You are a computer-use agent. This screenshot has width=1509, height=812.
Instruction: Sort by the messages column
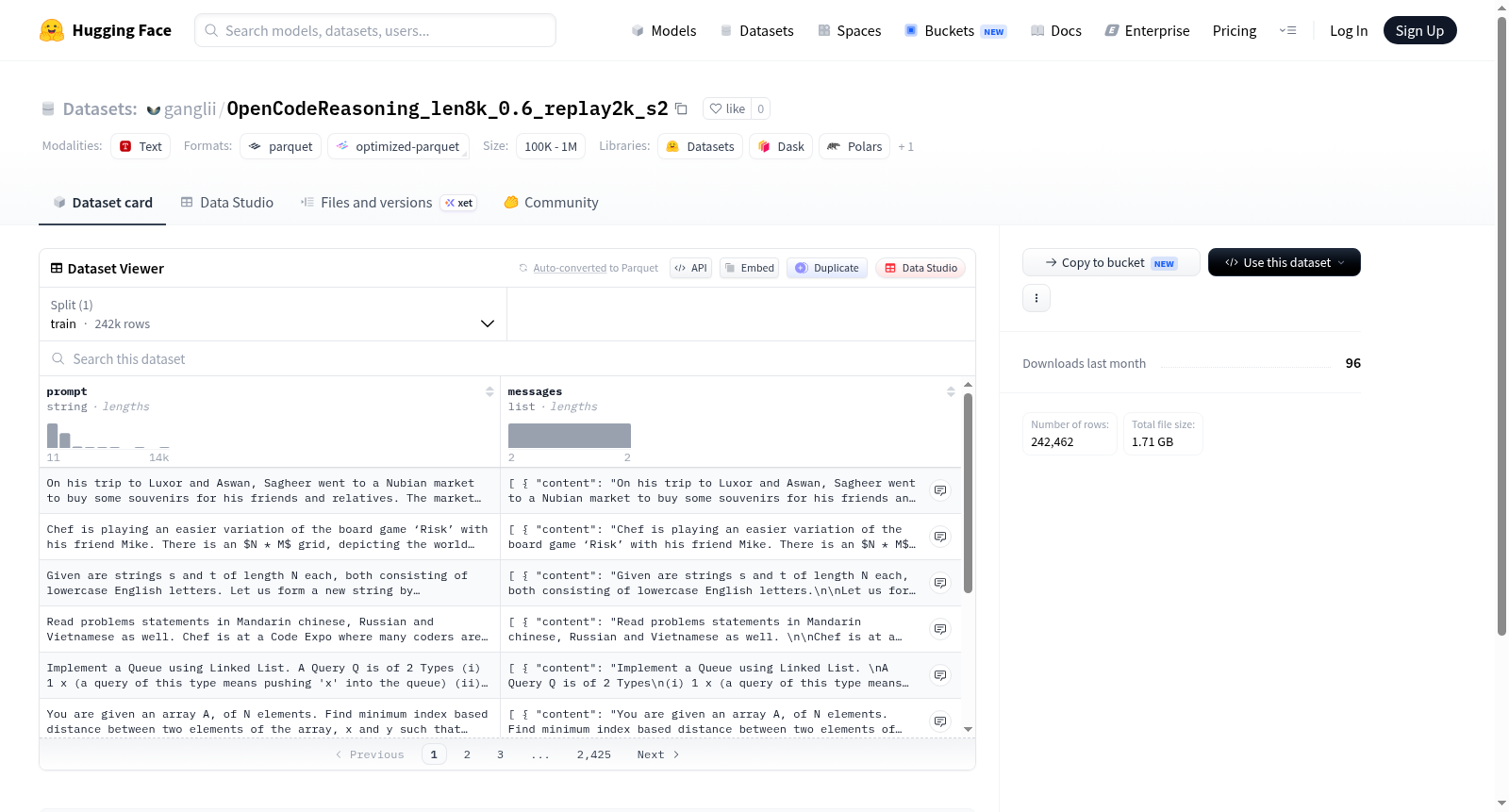click(x=951, y=391)
